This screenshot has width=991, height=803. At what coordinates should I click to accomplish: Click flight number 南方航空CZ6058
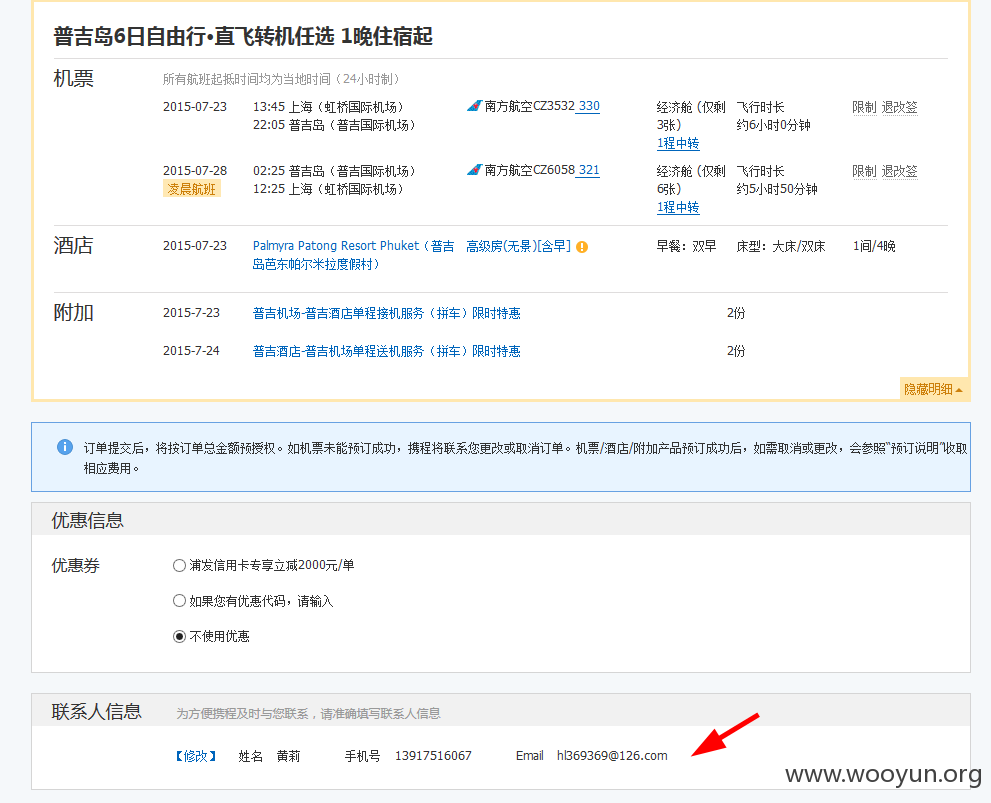530,170
